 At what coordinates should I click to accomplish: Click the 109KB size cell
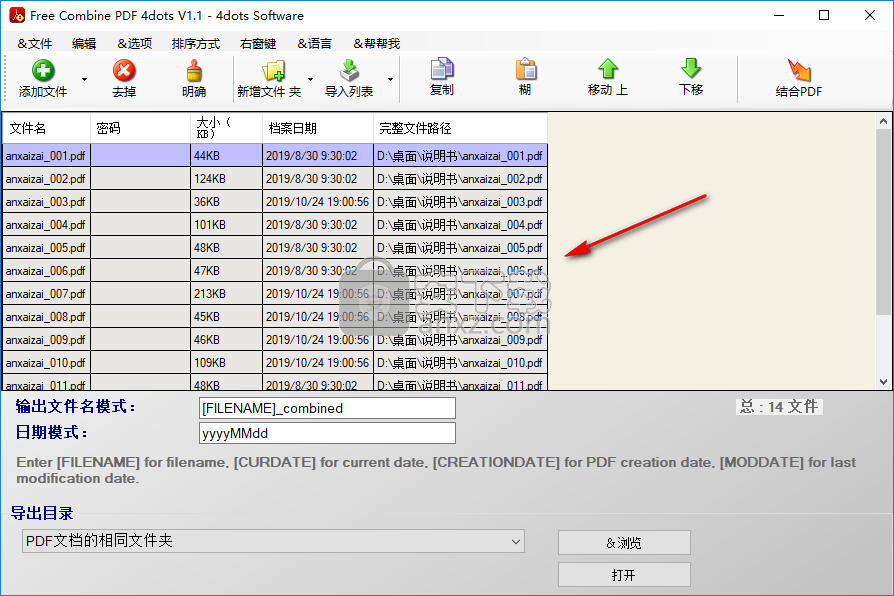[x=226, y=363]
